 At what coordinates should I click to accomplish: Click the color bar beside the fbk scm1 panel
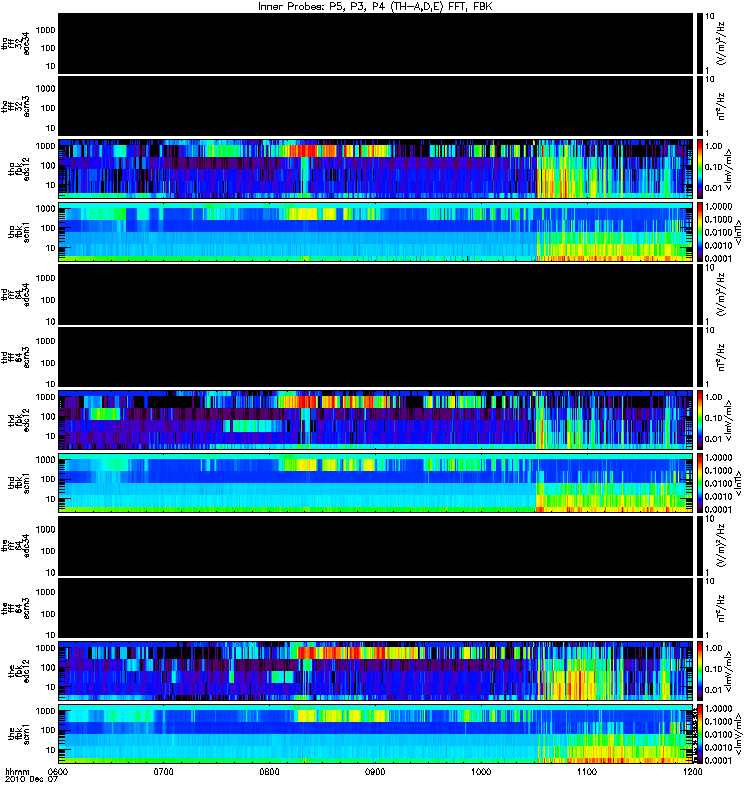[x=699, y=734]
